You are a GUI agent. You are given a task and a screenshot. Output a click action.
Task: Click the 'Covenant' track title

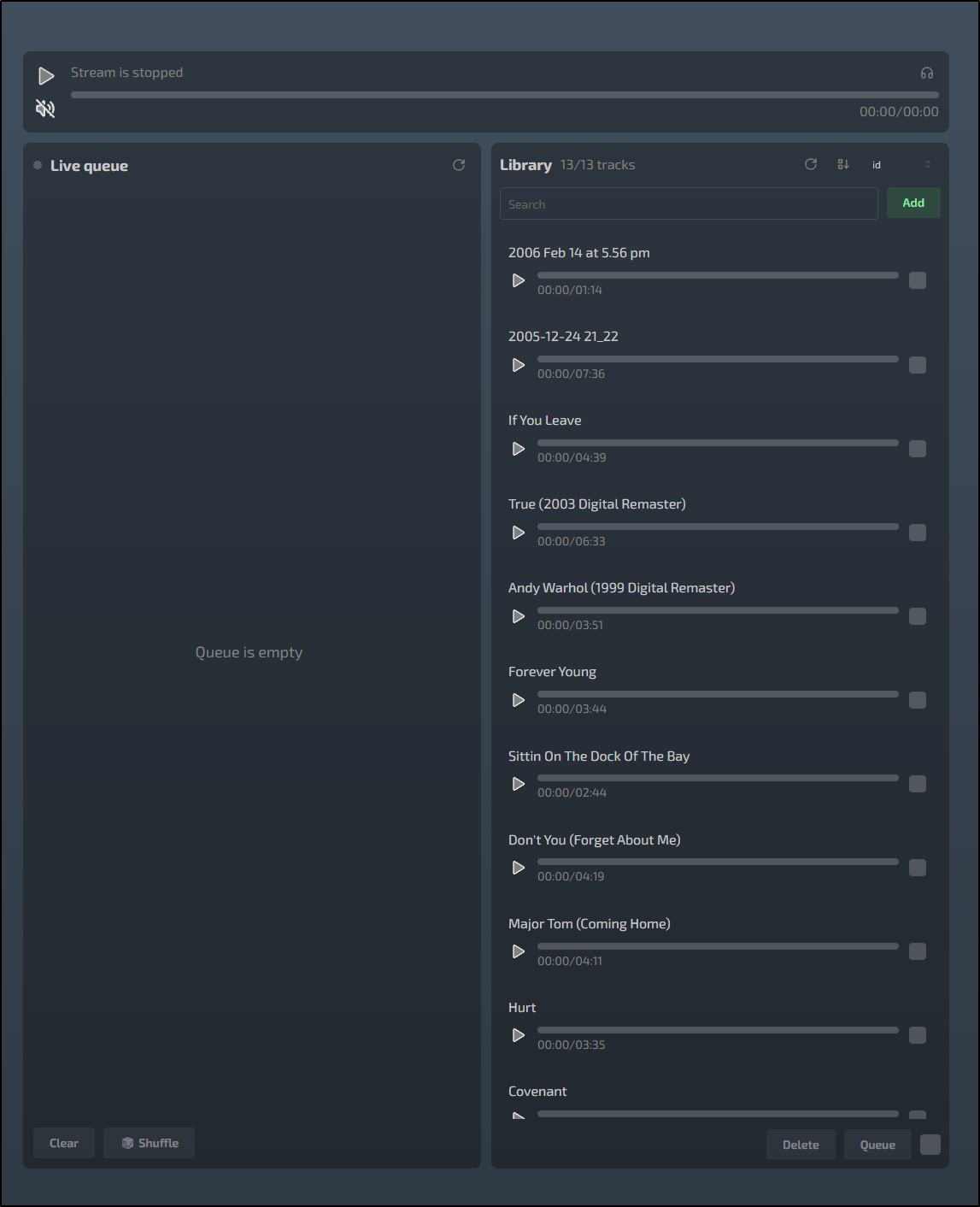tap(537, 1092)
